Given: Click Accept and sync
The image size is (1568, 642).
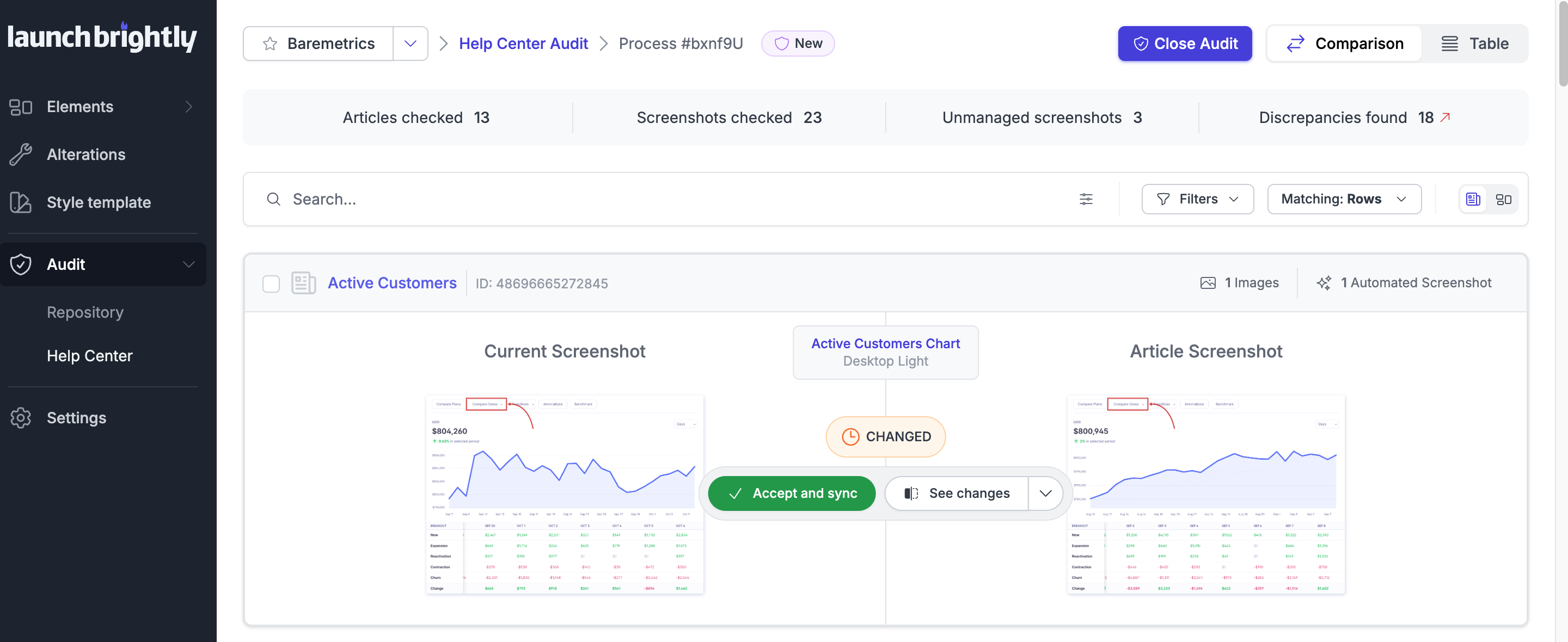Looking at the screenshot, I should (x=791, y=493).
